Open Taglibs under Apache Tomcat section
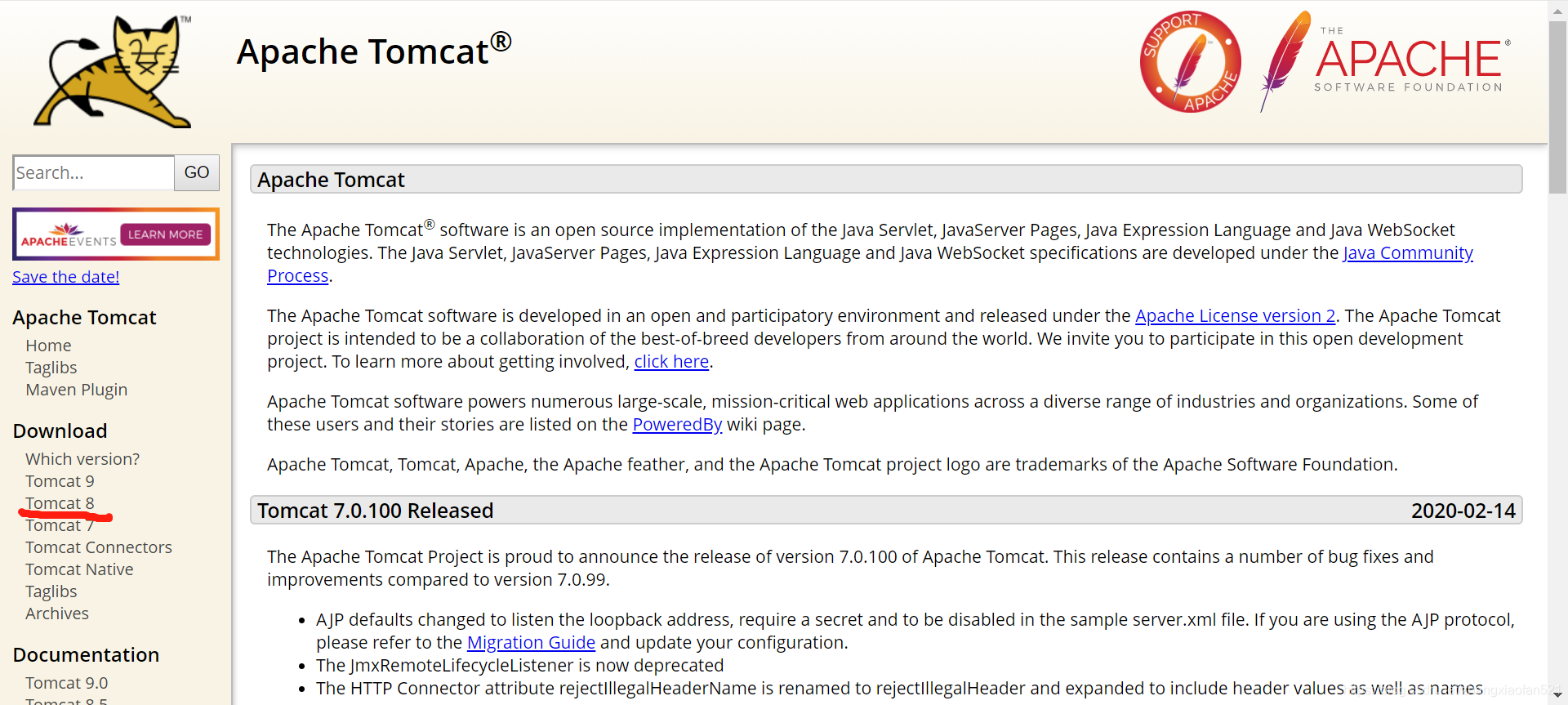Screen dimensions: 1568x705 (x=51, y=368)
